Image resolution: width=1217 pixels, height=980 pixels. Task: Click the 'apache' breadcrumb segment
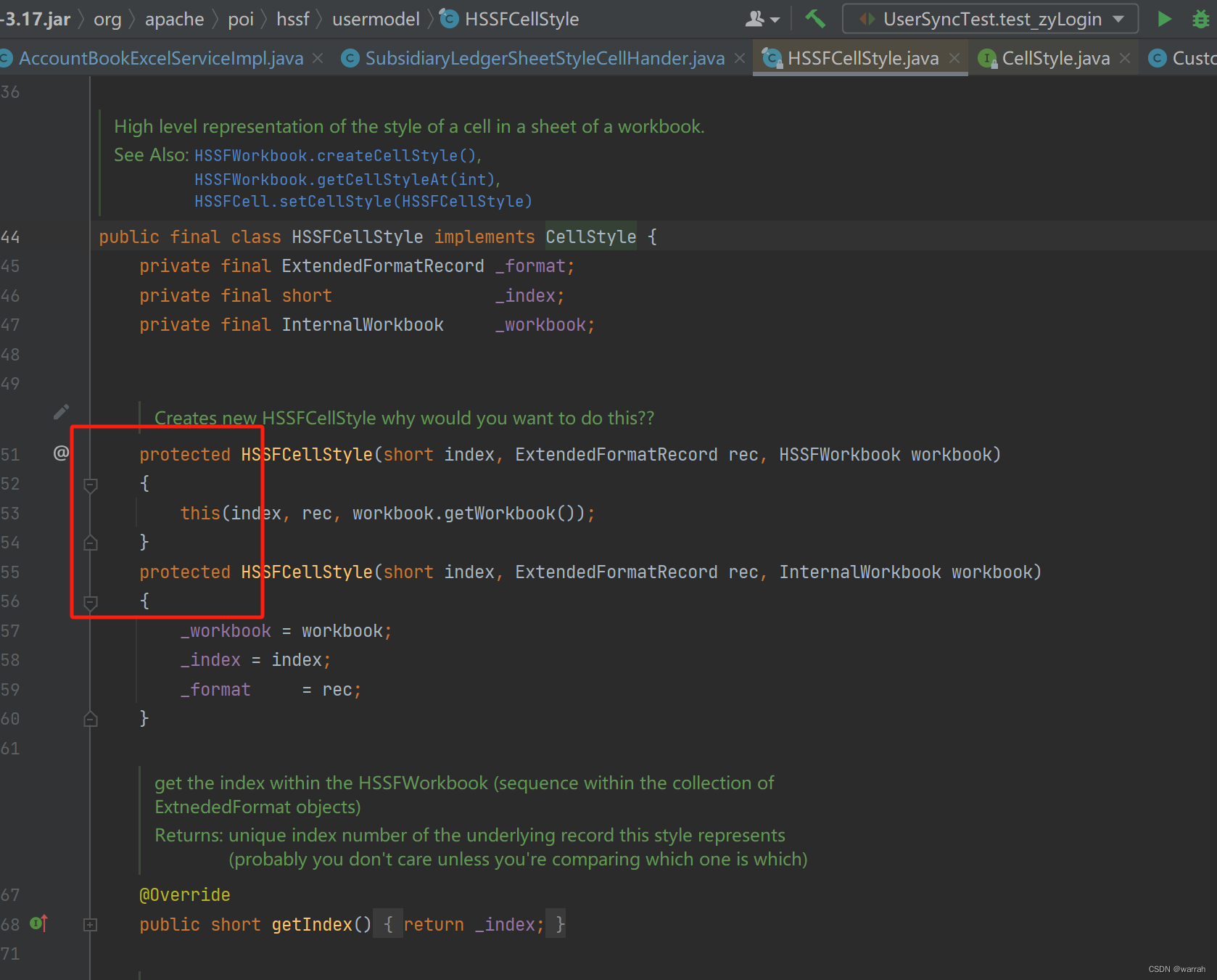(175, 19)
